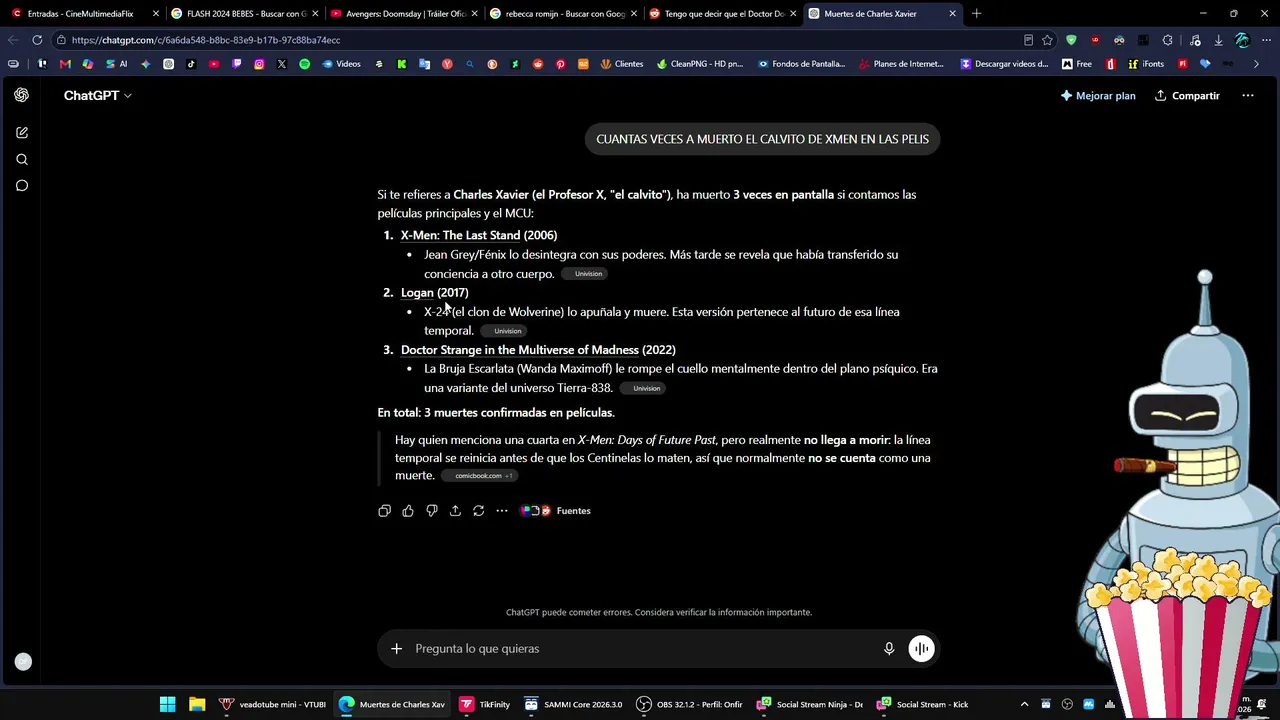Screen dimensions: 1280x720
Task: Start a new chat with the pencil icon
Action: coord(22,132)
